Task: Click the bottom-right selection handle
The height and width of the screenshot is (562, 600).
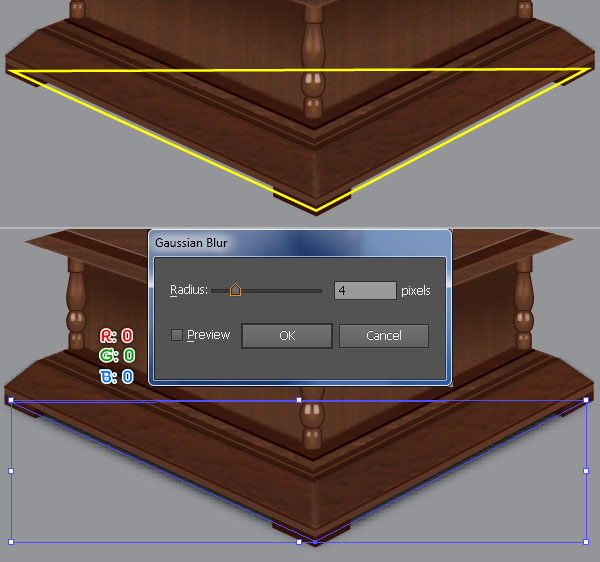Action: tap(586, 542)
